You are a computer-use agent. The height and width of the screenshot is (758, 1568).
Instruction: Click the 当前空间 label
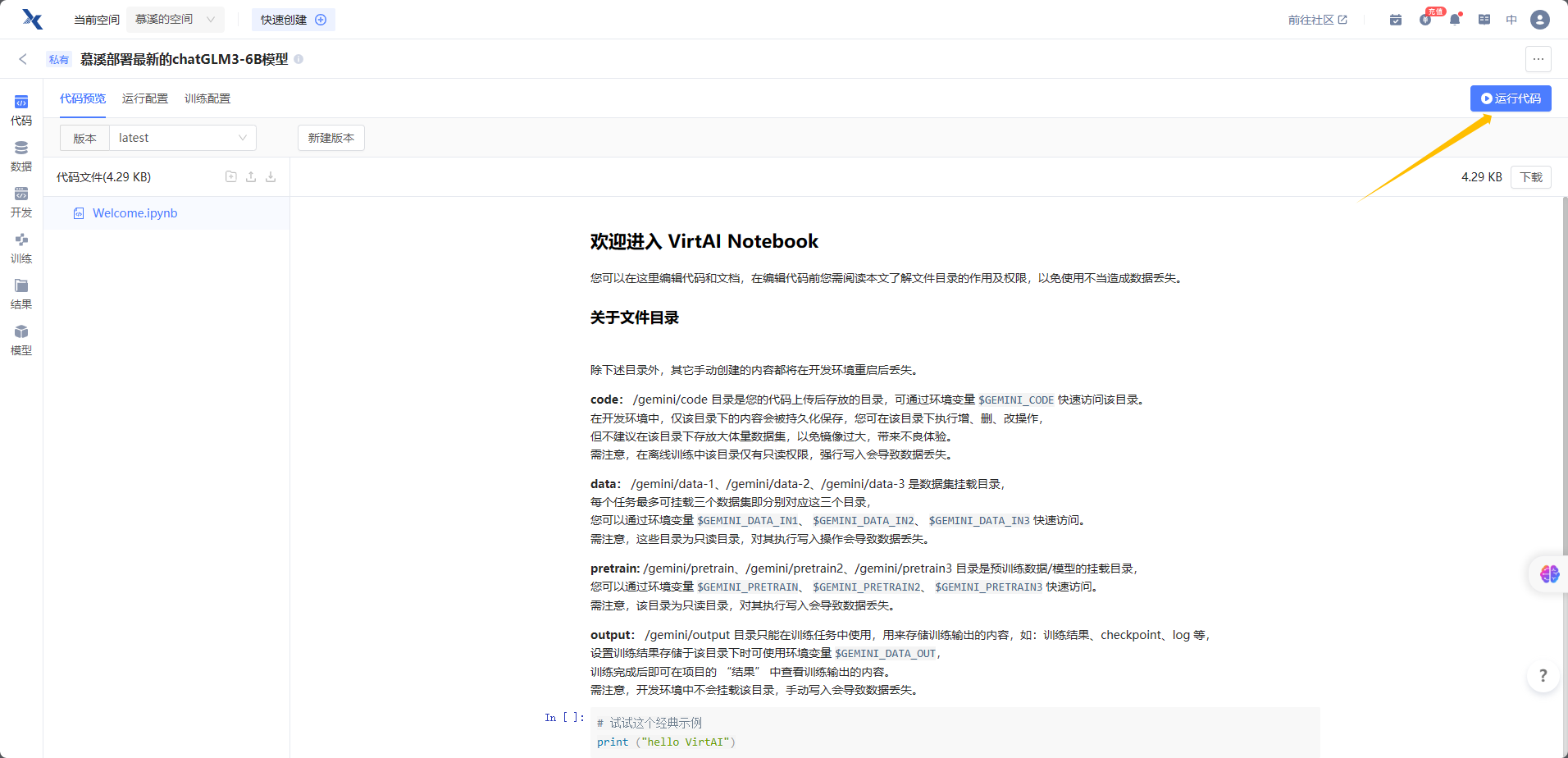tap(97, 20)
